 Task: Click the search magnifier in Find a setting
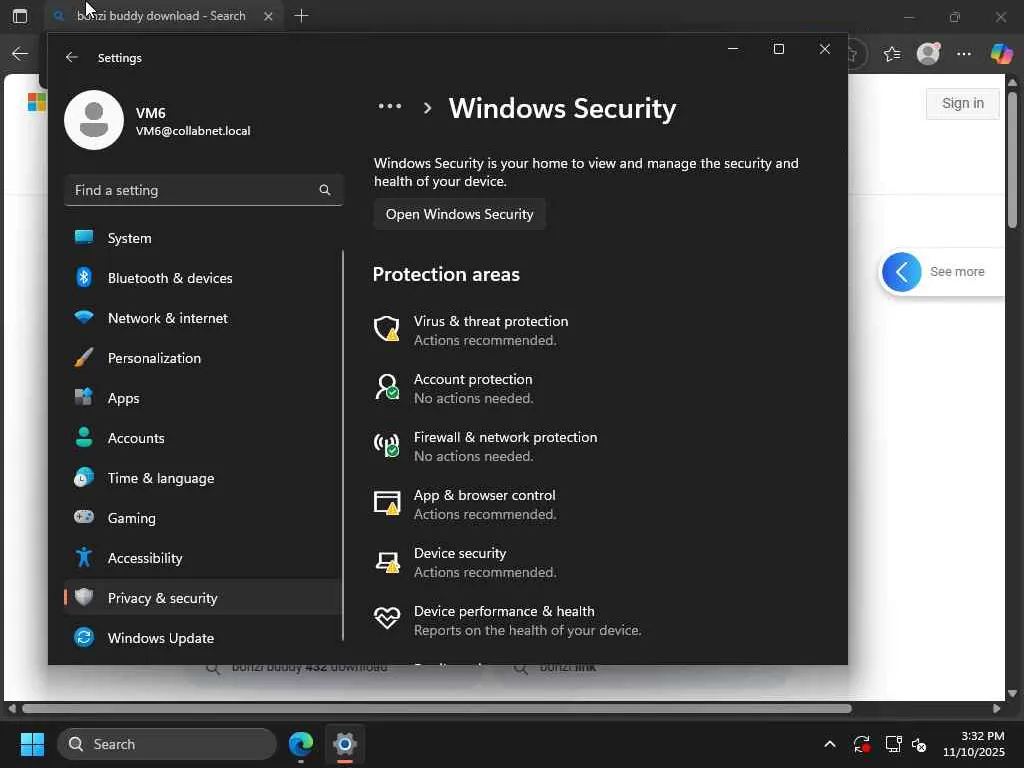pyautogui.click(x=325, y=190)
